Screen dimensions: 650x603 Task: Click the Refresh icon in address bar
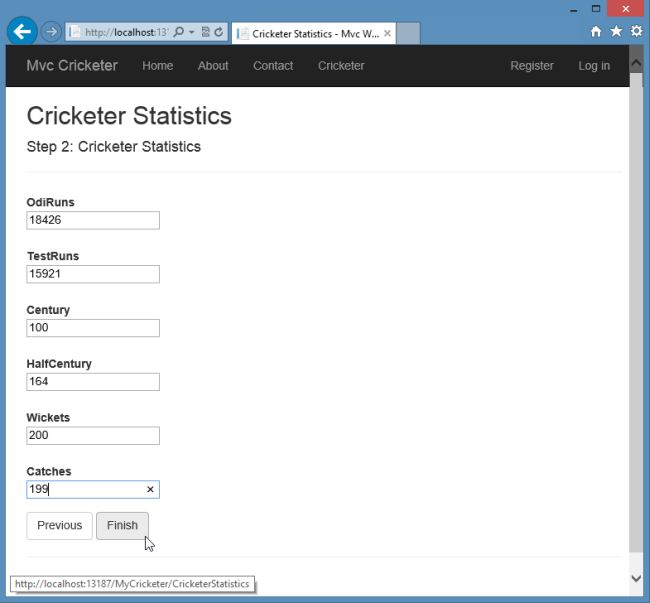pyautogui.click(x=219, y=32)
